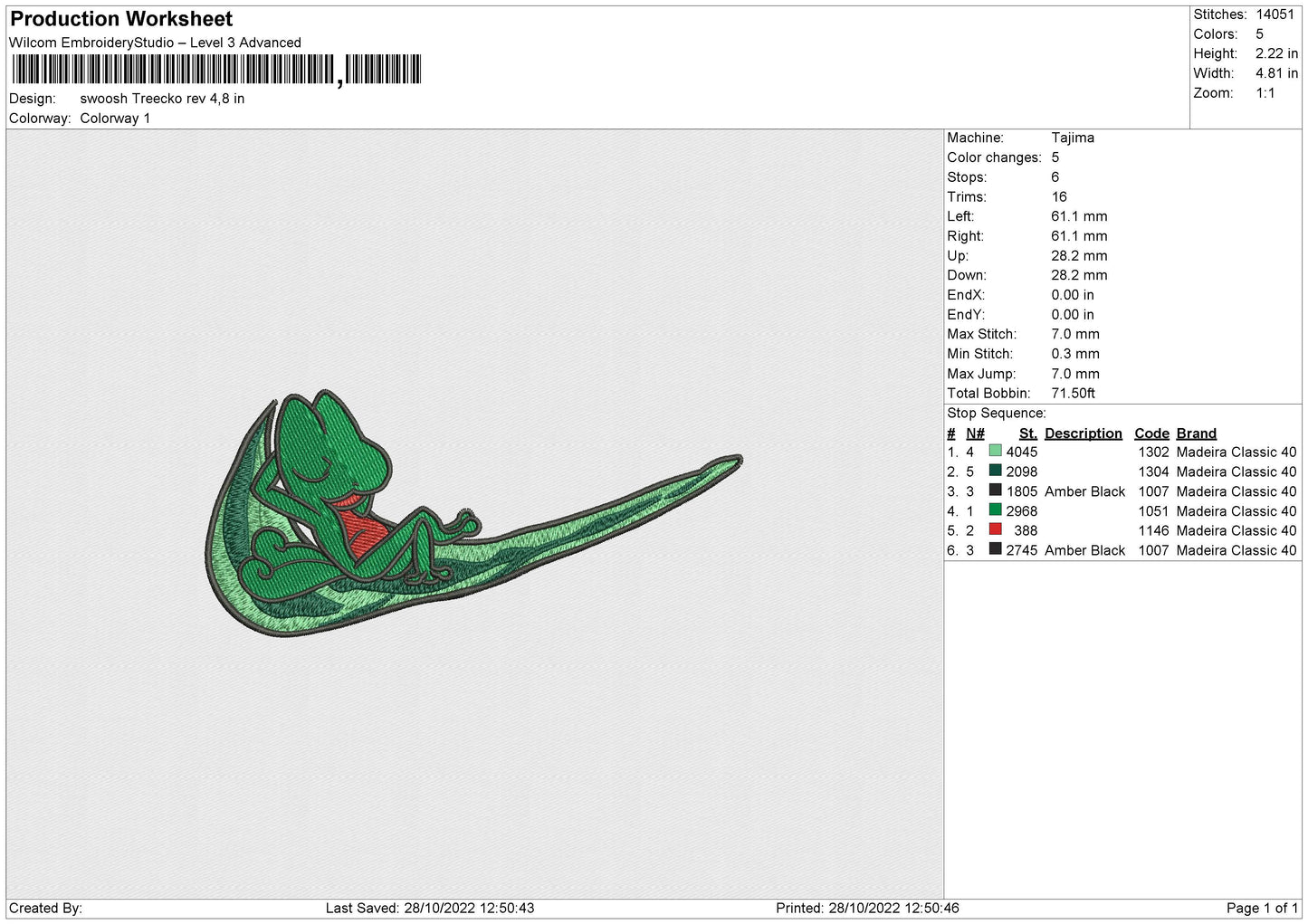This screenshot has height=924, width=1308.
Task: Select the design name 'swoosh Treecko rev 4,8 in'
Action: tap(162, 99)
